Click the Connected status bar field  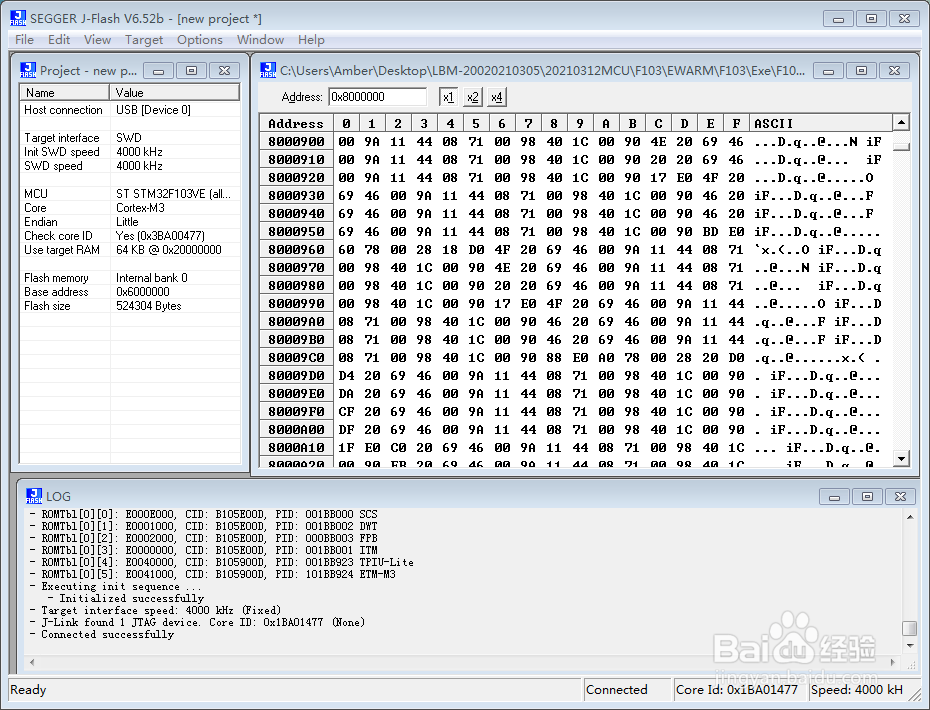(x=628, y=690)
